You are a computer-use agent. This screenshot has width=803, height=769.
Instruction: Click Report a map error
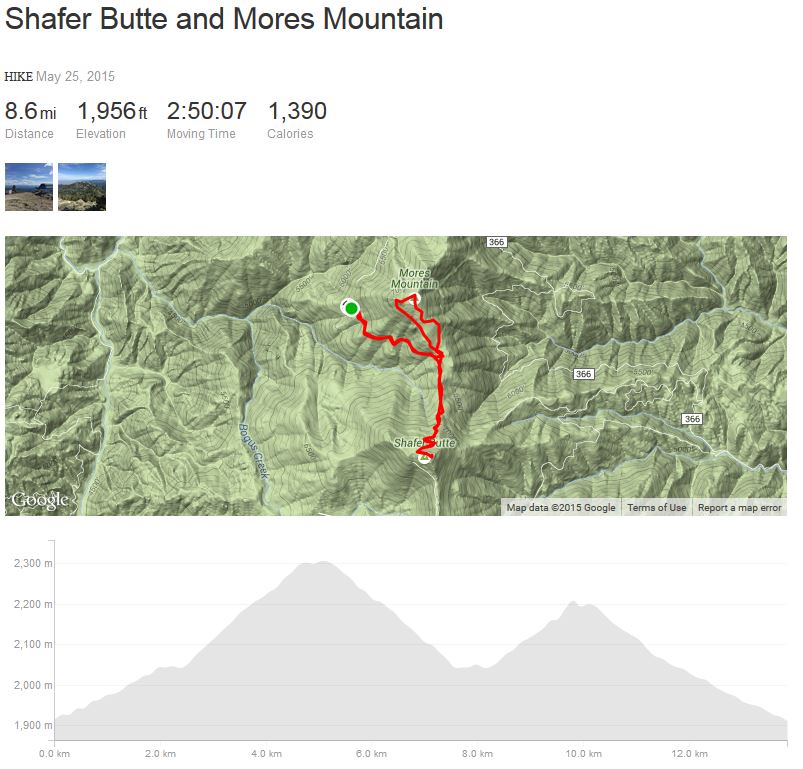point(740,508)
